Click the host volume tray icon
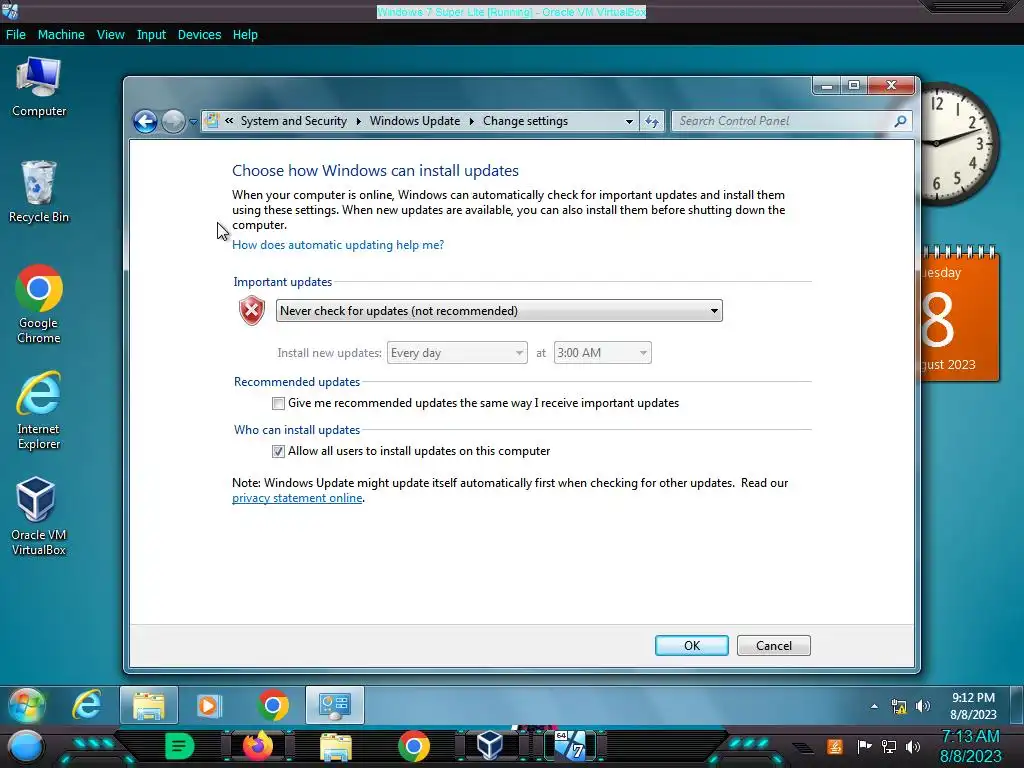 (x=913, y=746)
